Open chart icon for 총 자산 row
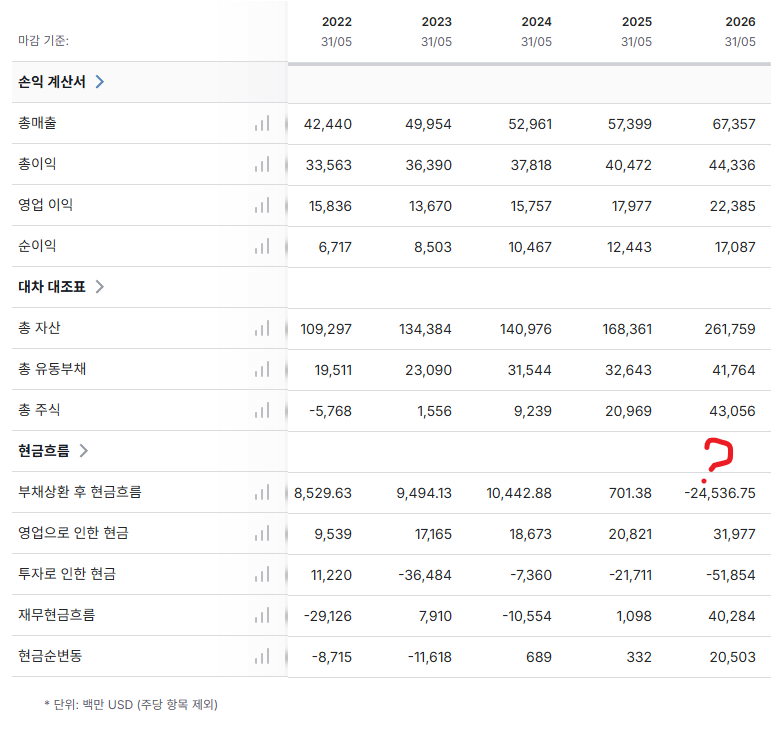Screen dimensions: 777x743 pos(262,328)
